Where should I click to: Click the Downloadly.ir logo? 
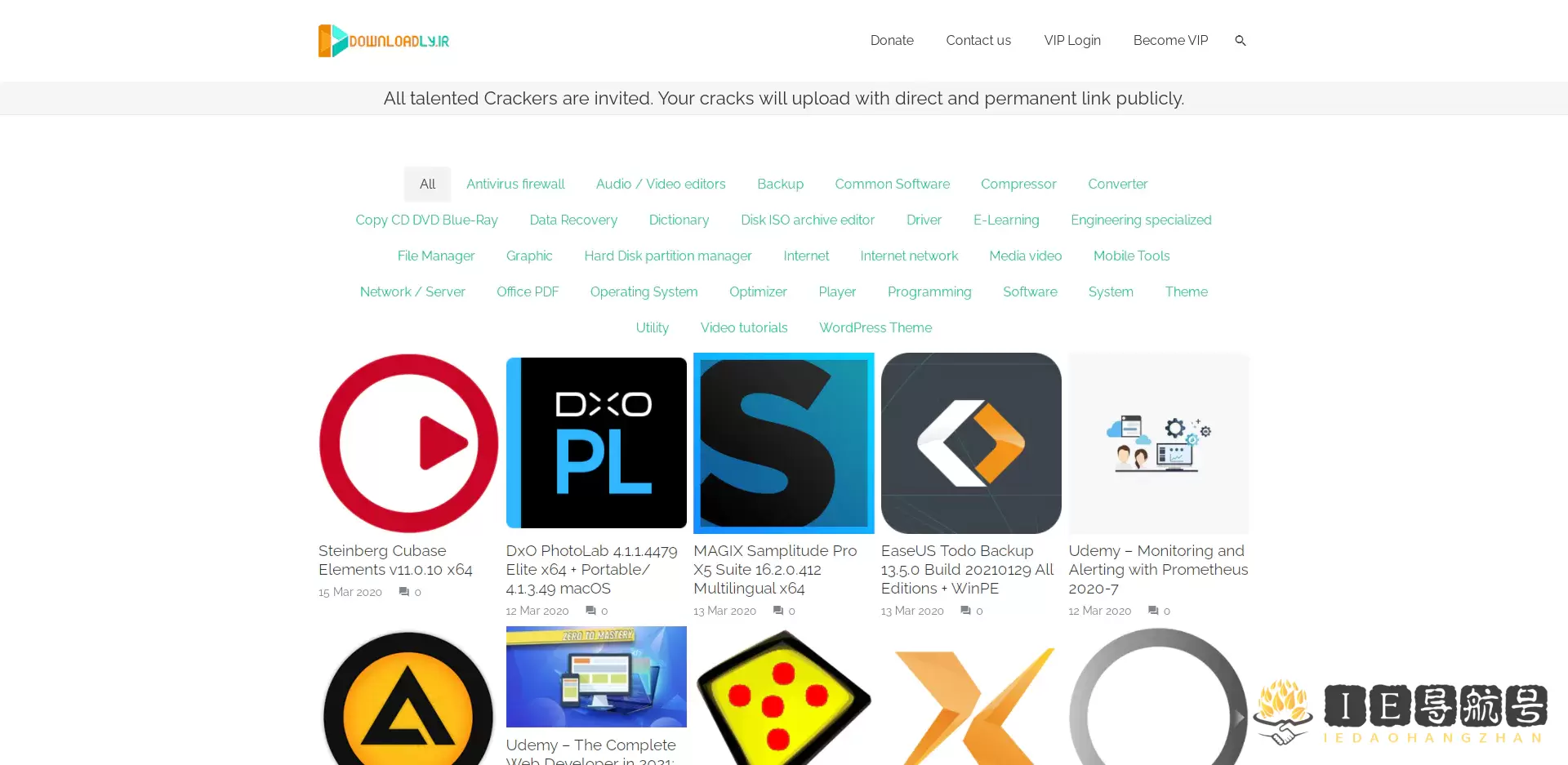coord(384,41)
